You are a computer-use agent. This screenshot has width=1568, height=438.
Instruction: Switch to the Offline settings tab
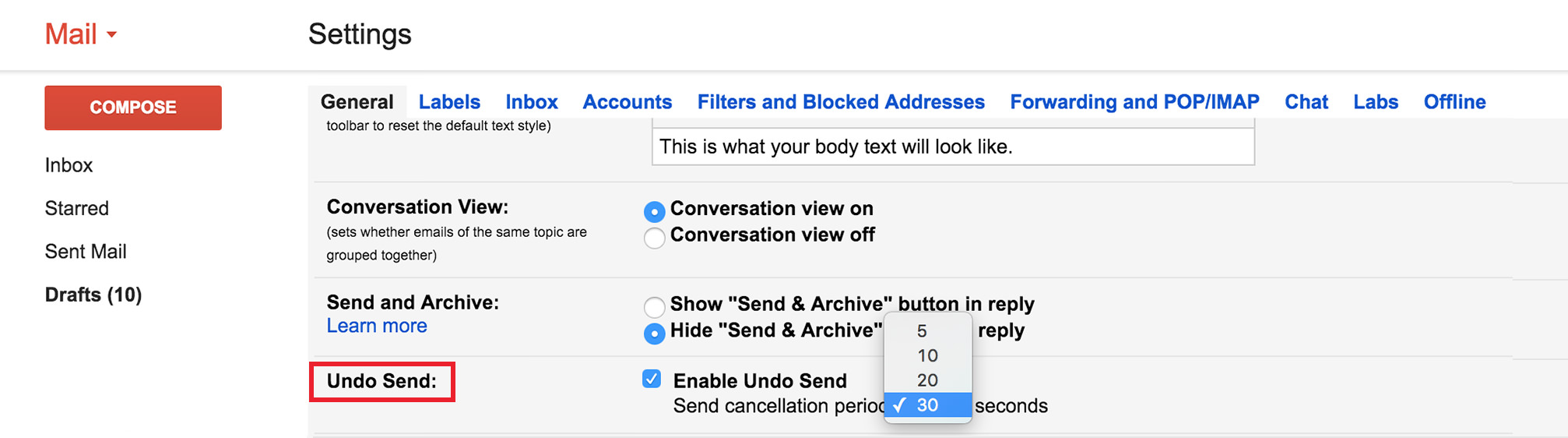(1454, 102)
